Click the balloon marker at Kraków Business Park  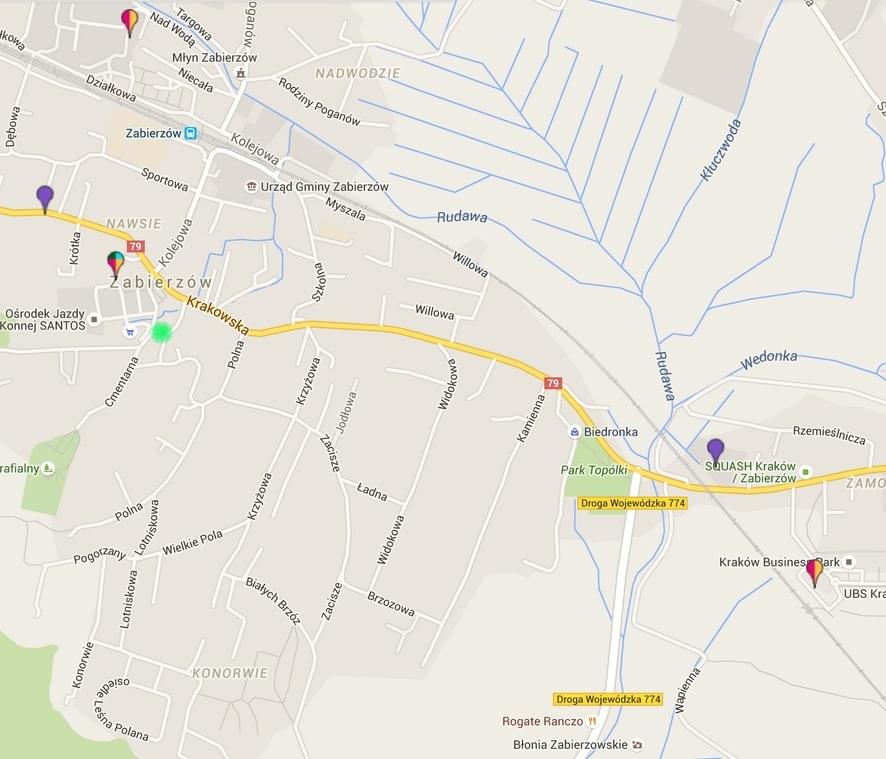pos(815,573)
